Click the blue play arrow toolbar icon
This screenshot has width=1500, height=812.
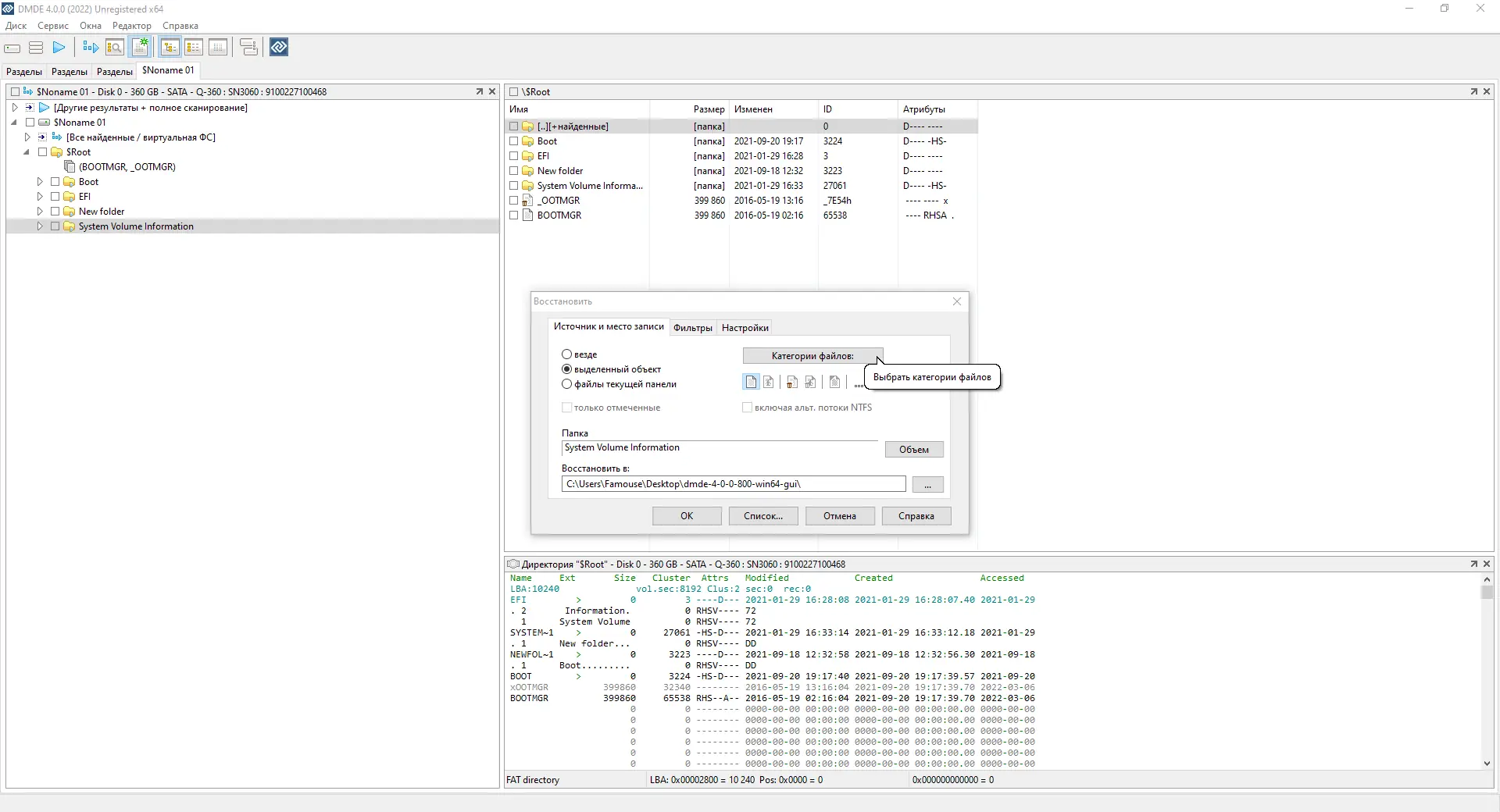[x=59, y=48]
